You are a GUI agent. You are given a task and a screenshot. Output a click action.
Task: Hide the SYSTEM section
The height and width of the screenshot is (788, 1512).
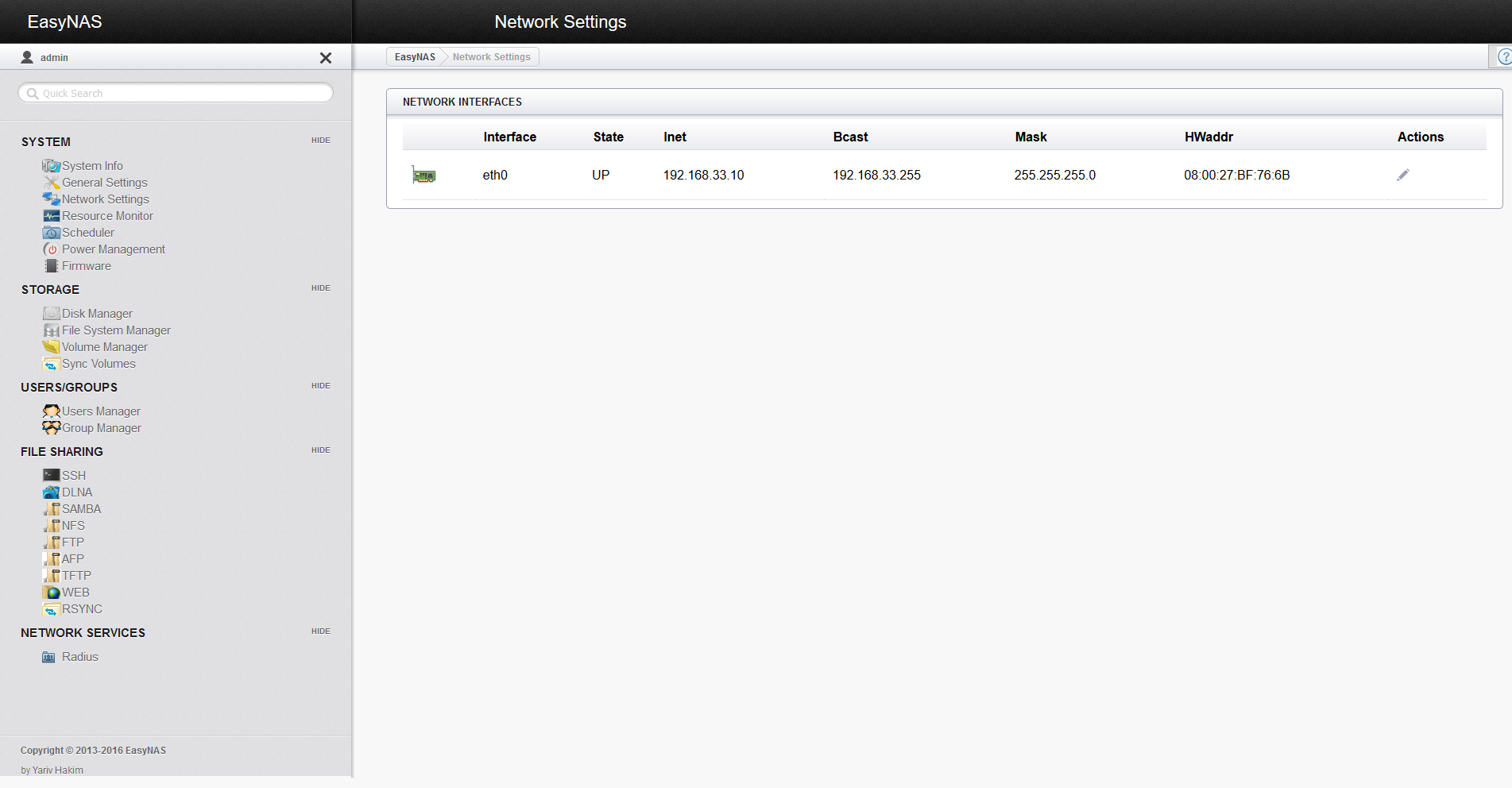pyautogui.click(x=321, y=141)
